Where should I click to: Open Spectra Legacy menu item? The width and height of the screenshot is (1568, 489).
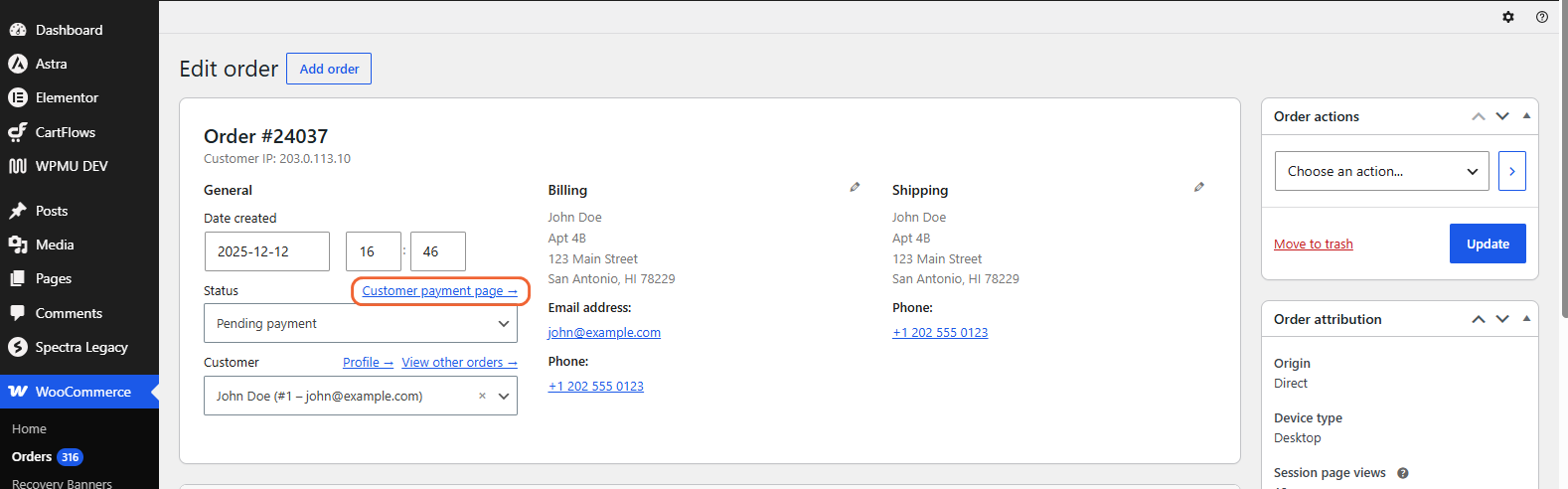[79, 347]
